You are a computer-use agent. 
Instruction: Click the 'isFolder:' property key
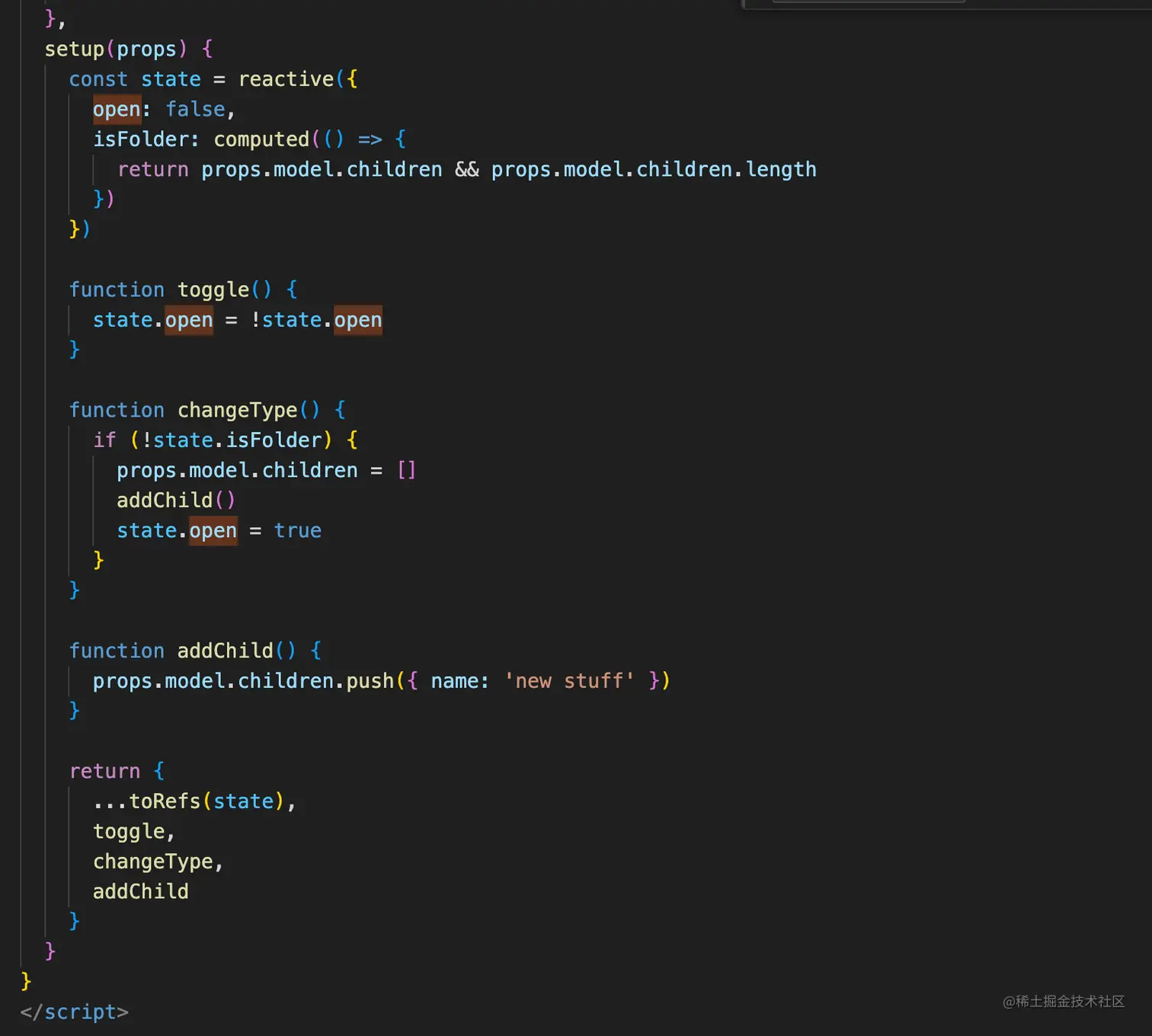(146, 139)
